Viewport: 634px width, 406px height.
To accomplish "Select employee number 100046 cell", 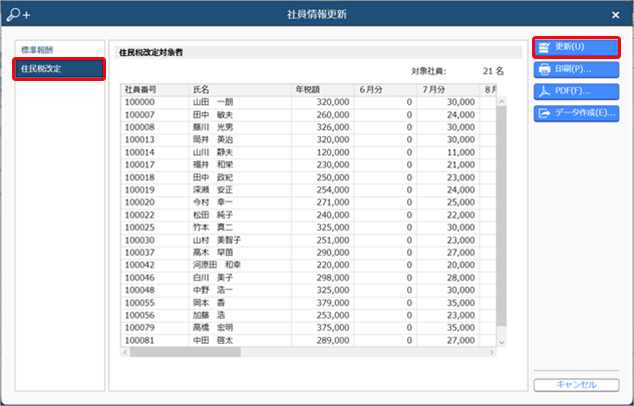I will pos(154,277).
